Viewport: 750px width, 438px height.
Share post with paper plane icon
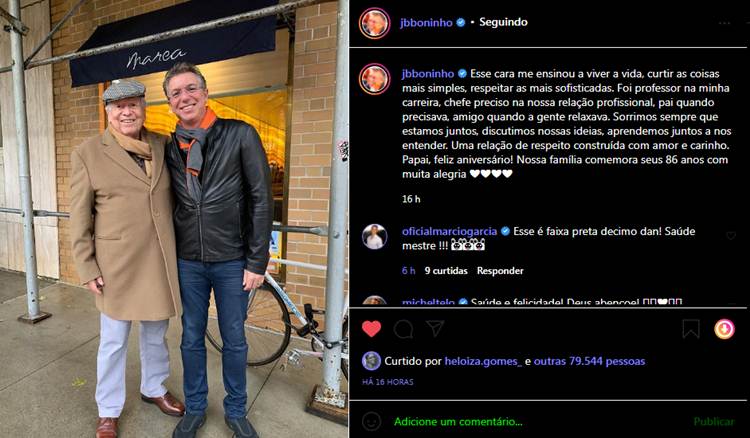[435, 328]
